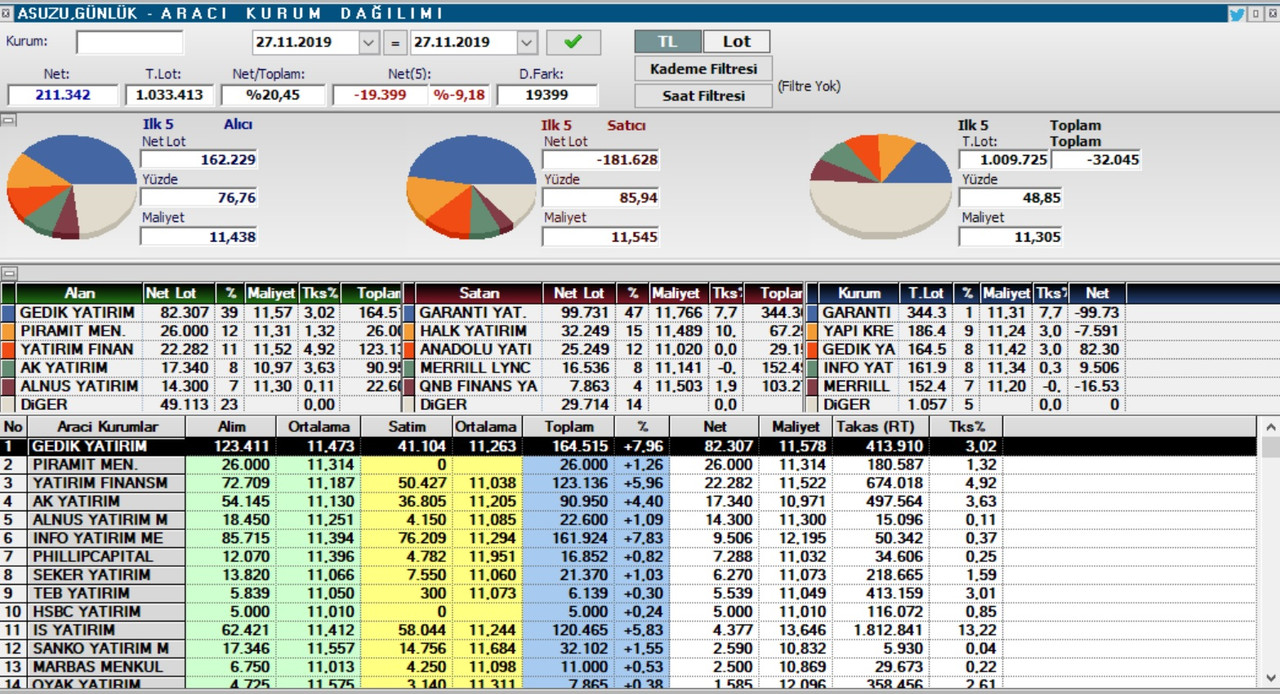Open the end date dropdown
This screenshot has height=694, width=1280.
(x=527, y=42)
